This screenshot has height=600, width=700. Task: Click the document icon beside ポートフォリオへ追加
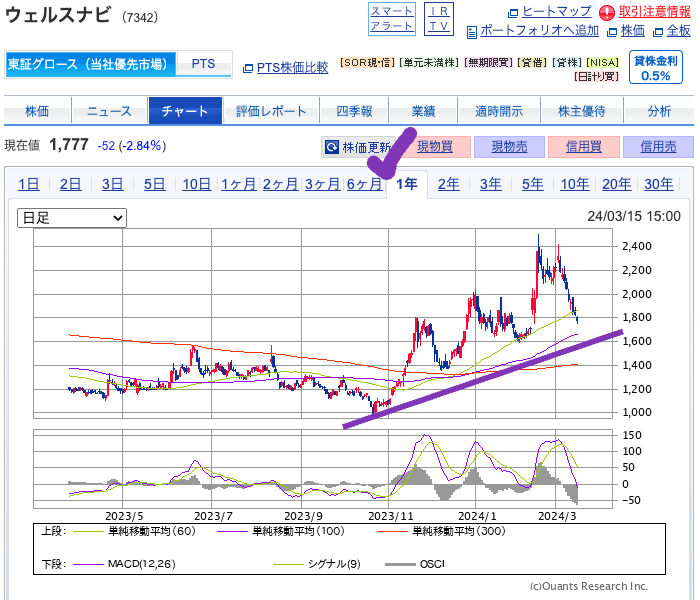pyautogui.click(x=472, y=32)
